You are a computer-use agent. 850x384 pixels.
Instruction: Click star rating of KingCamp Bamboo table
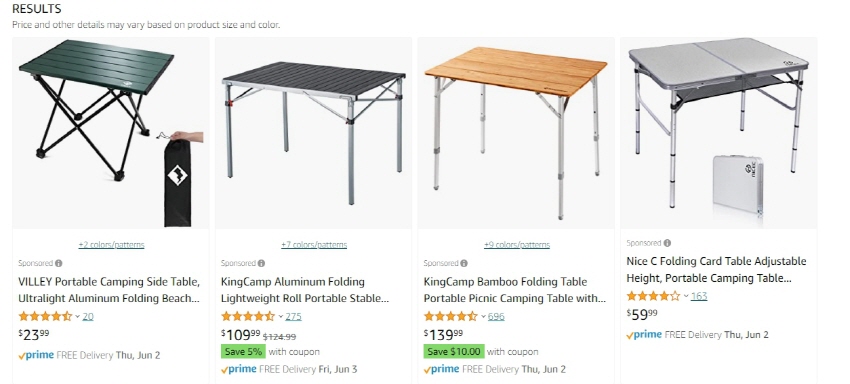(x=450, y=316)
